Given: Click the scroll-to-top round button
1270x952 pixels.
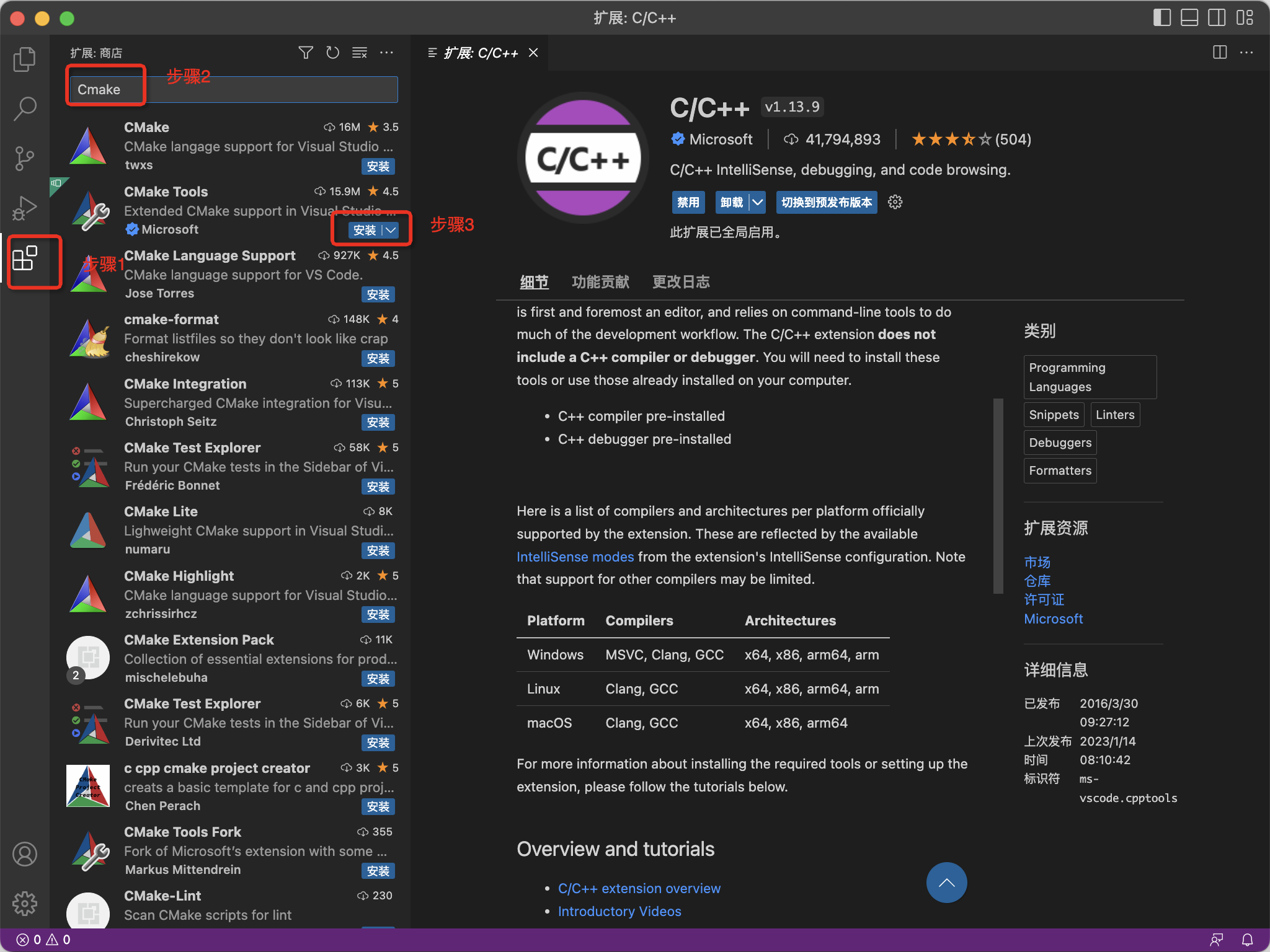Looking at the screenshot, I should pyautogui.click(x=946, y=883).
